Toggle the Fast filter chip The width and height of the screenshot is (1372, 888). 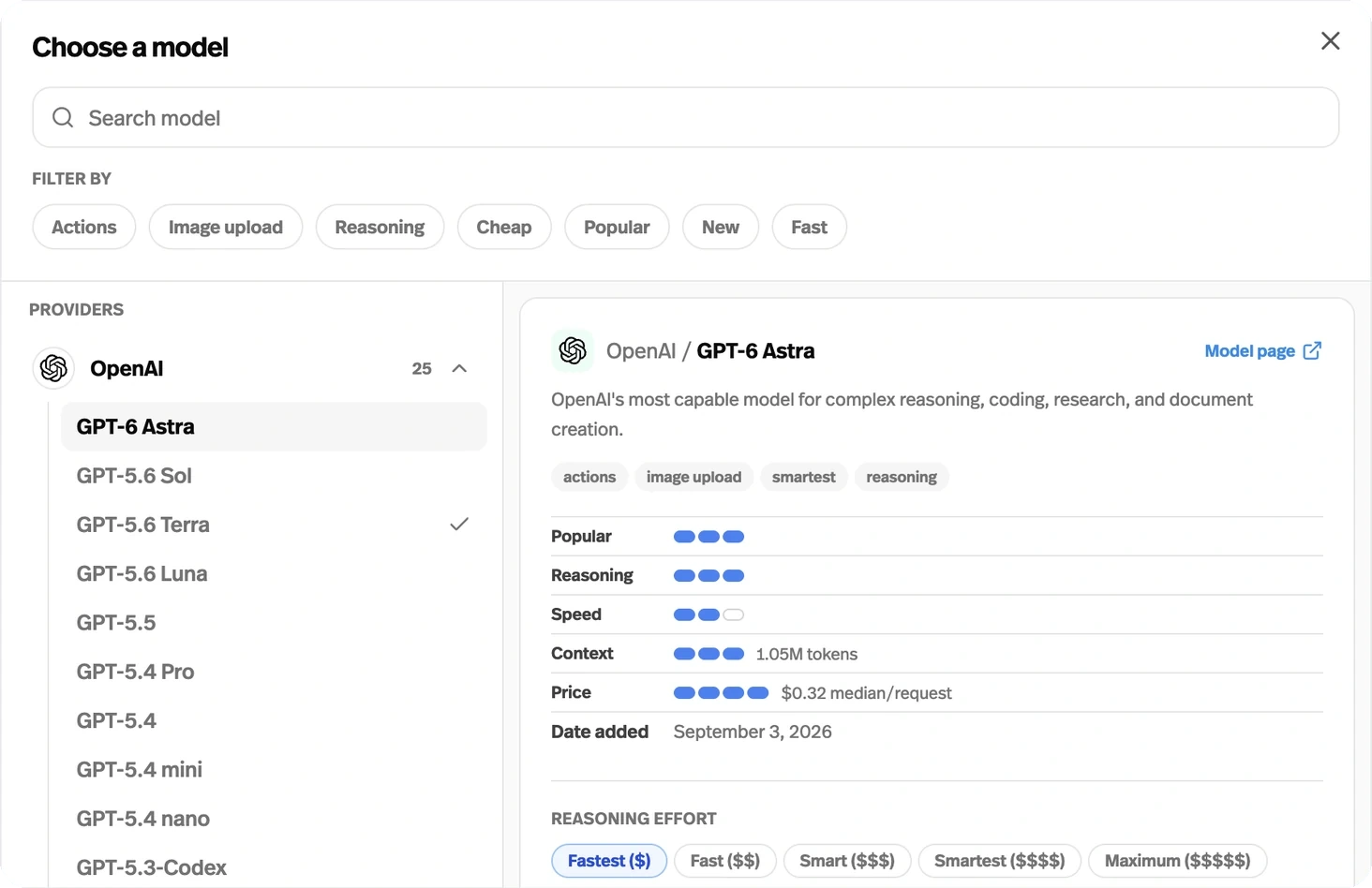pyautogui.click(x=810, y=227)
